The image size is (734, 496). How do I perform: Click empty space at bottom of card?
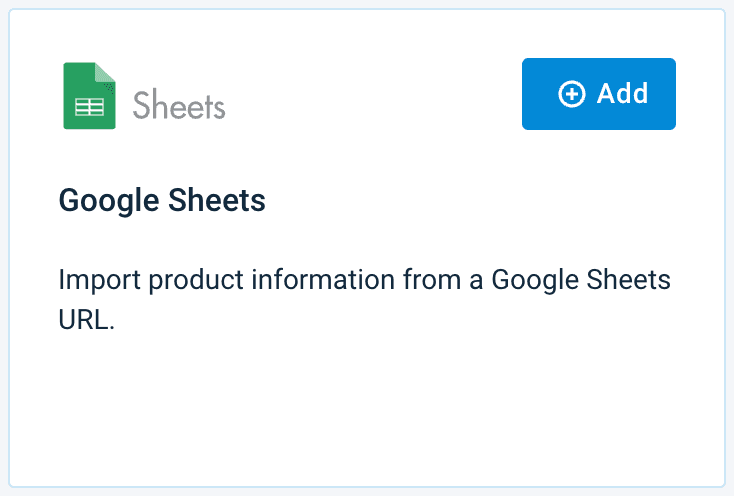coord(366,420)
